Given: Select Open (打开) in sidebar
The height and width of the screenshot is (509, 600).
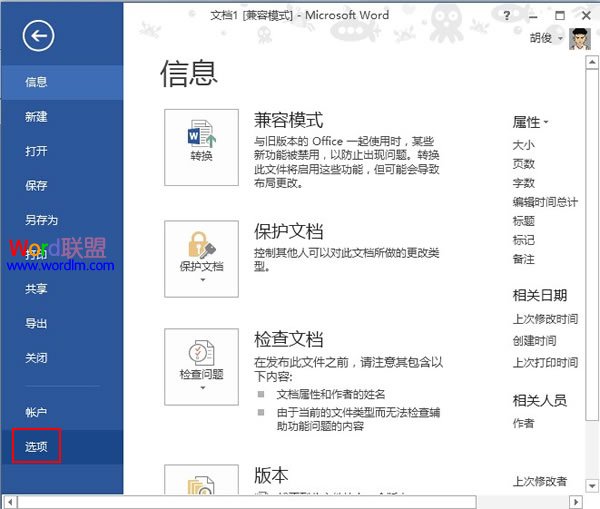Looking at the screenshot, I should coord(36,151).
